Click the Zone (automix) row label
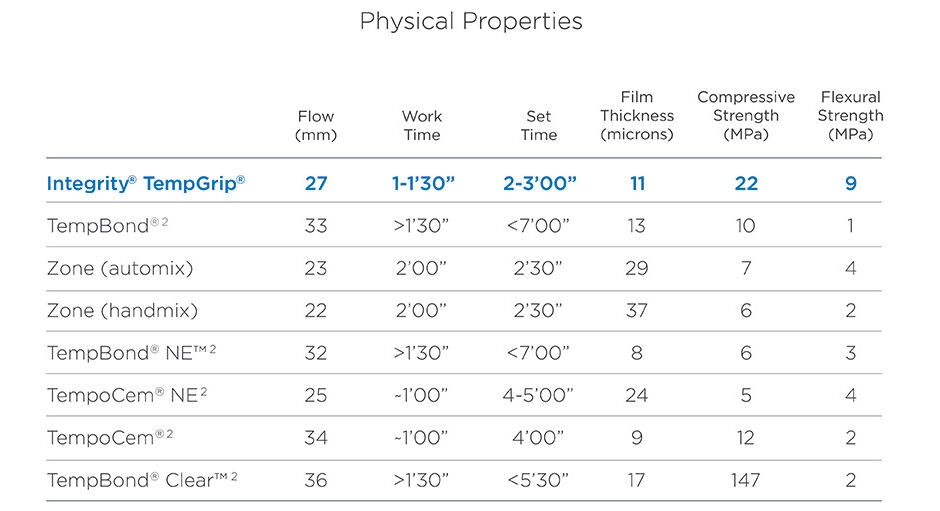This screenshot has width=940, height=511. click(120, 268)
